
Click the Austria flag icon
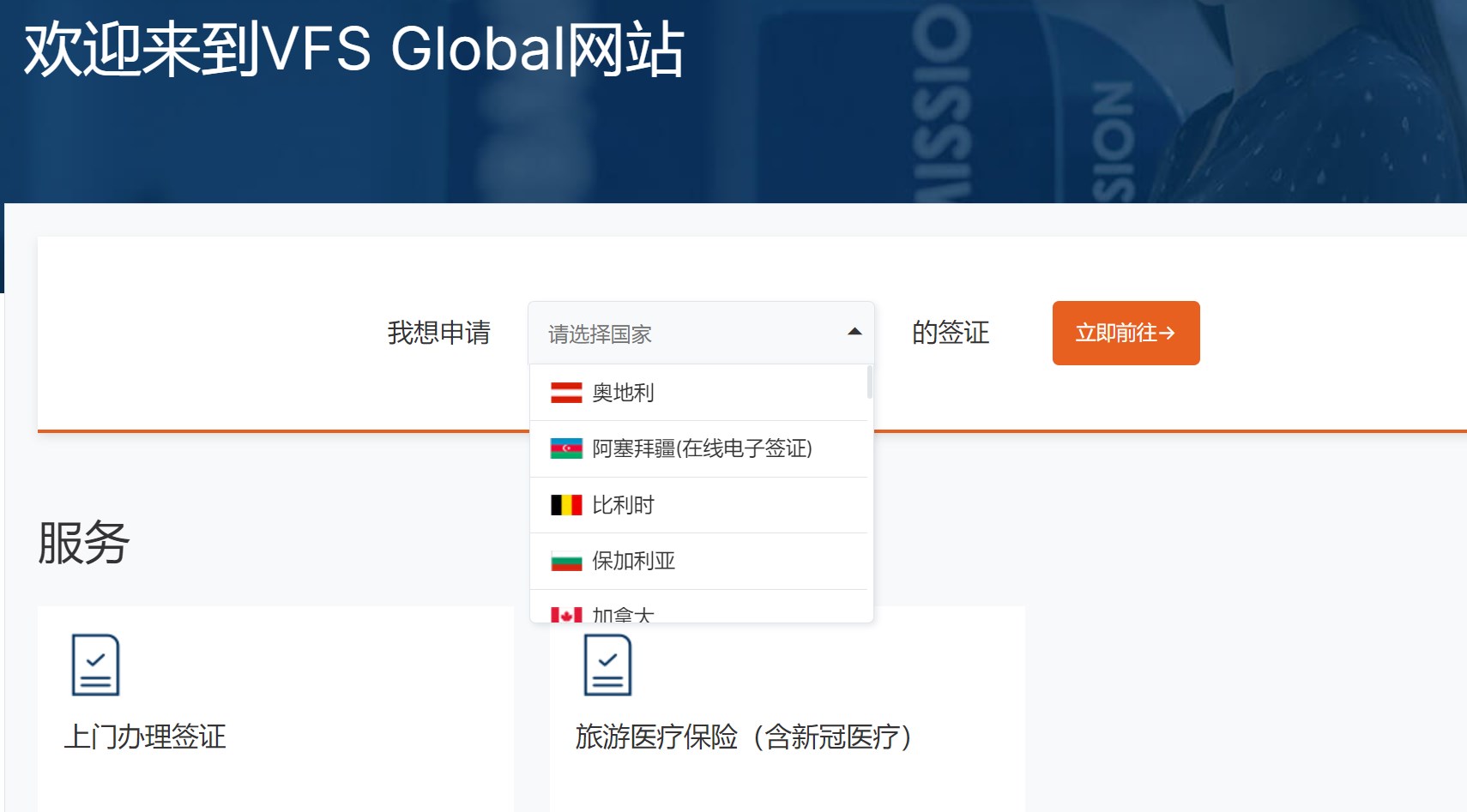(566, 393)
